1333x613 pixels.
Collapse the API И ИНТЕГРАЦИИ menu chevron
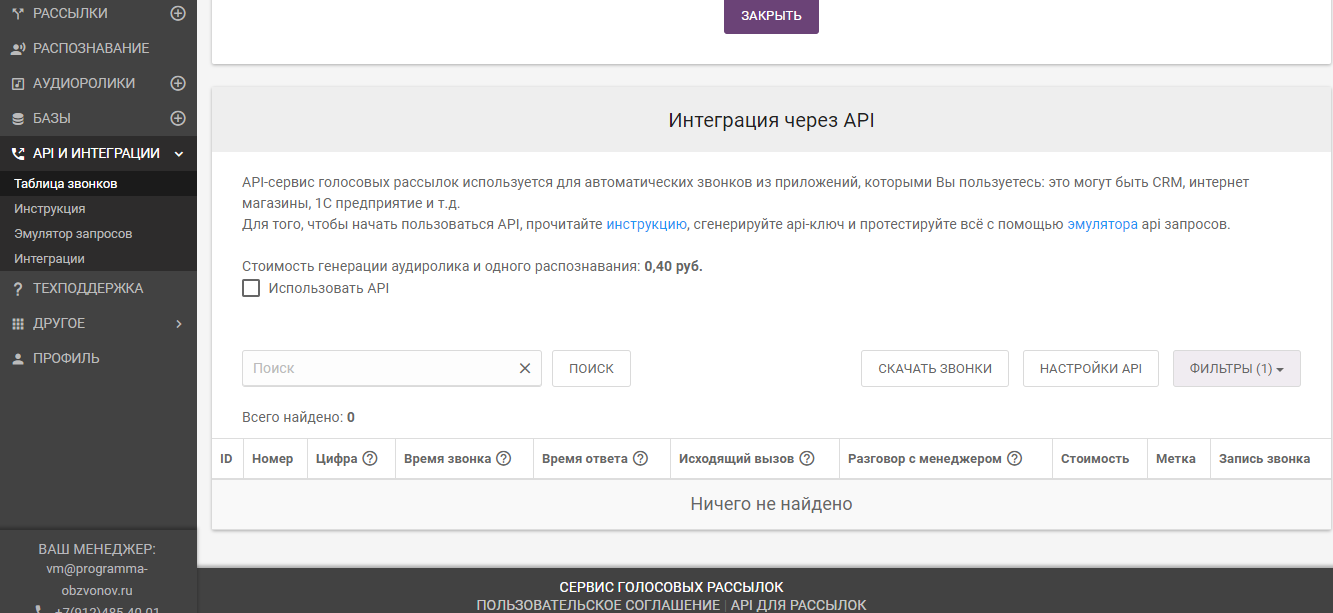coord(181,154)
